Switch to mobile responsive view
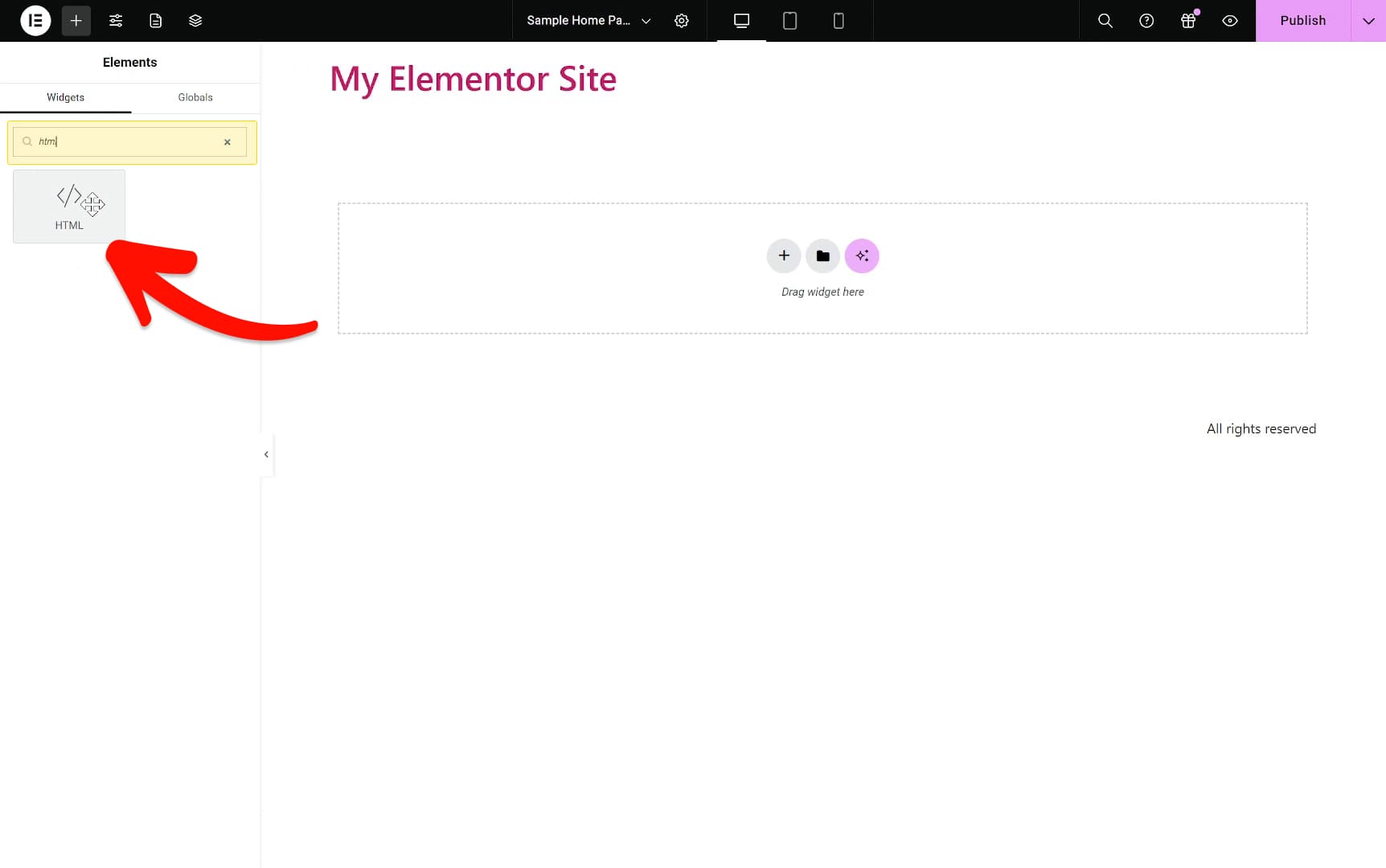 click(839, 21)
